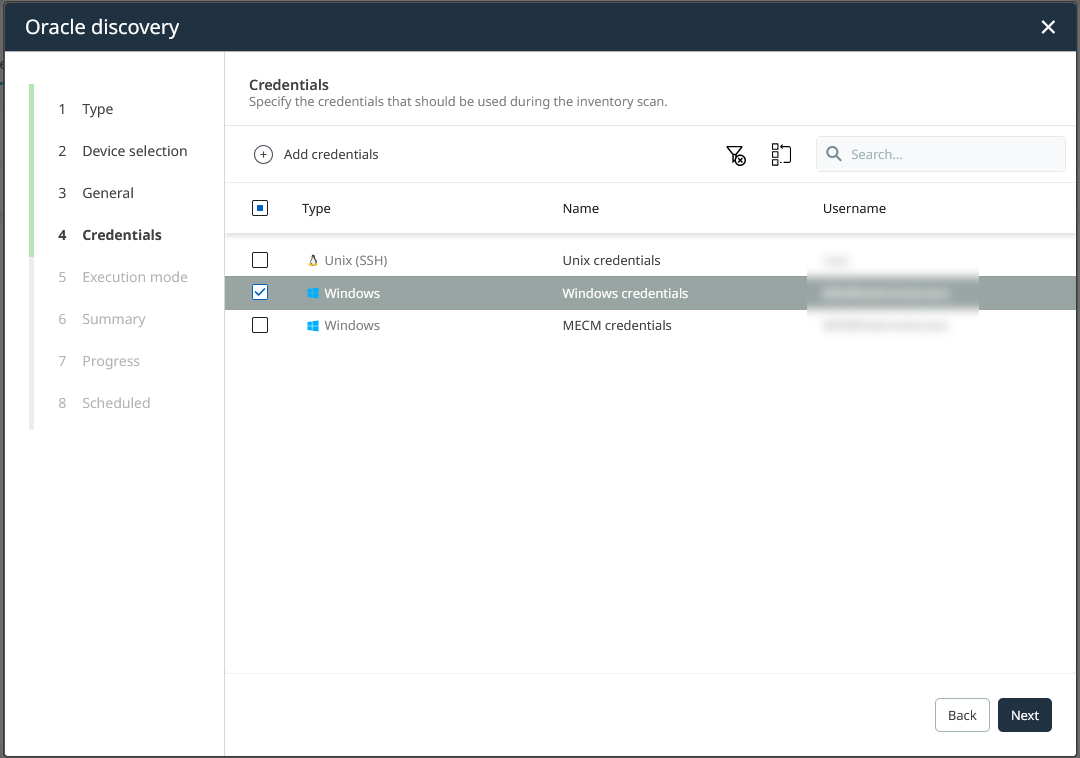The width and height of the screenshot is (1080, 758).
Task: Click the Unix (SSH) key icon
Action: pos(311,259)
